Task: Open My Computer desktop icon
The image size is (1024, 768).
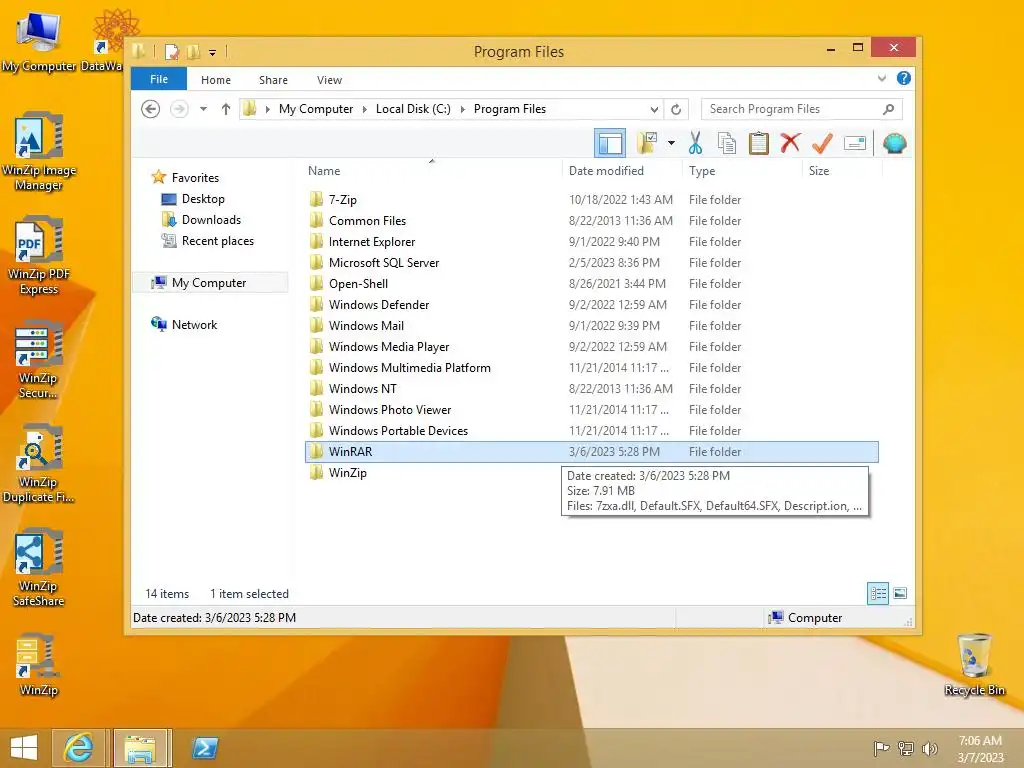Action: [39, 42]
